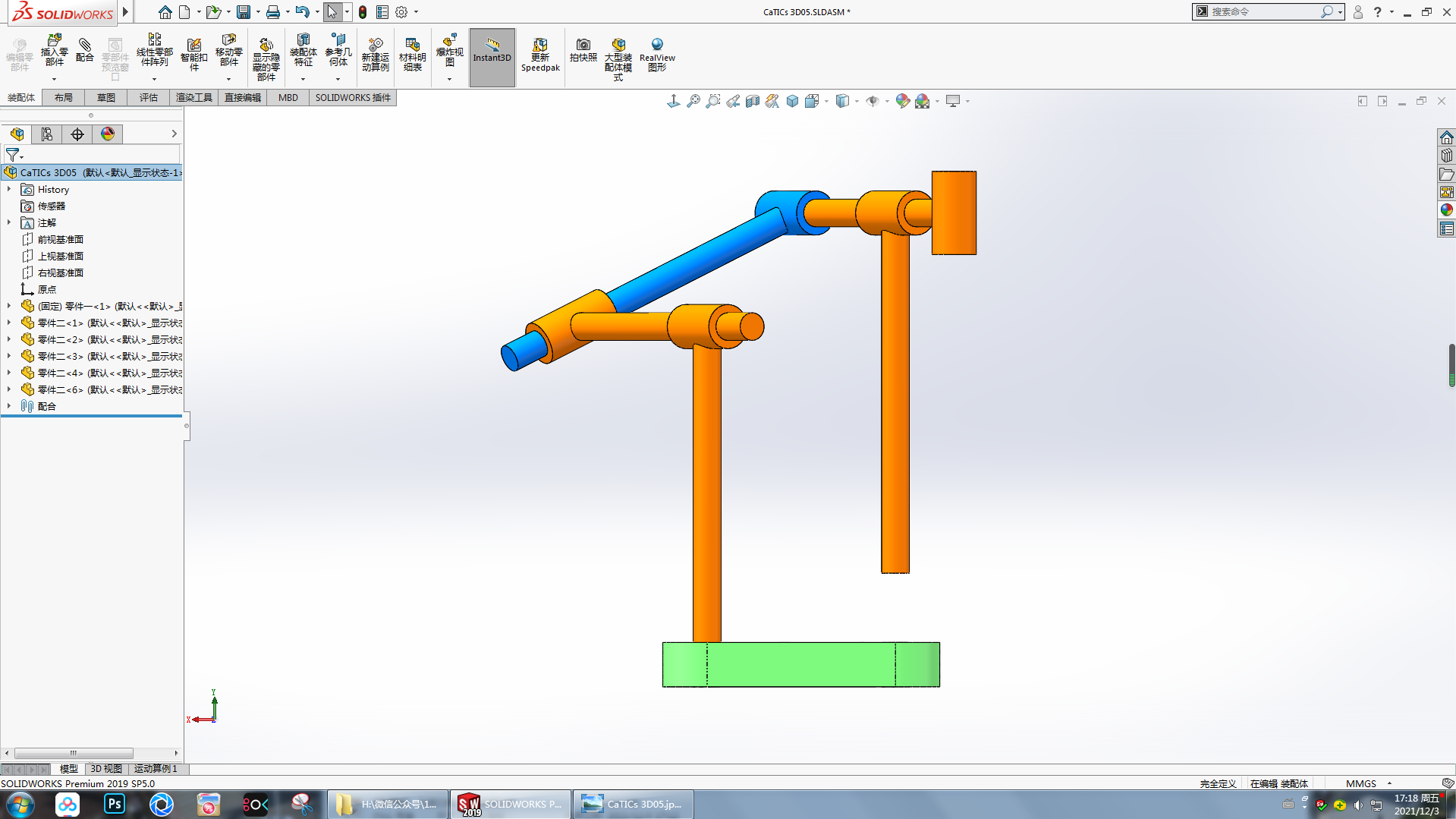The height and width of the screenshot is (819, 1456).
Task: Click Reference Geometry (参考几何体) tool
Action: click(338, 51)
